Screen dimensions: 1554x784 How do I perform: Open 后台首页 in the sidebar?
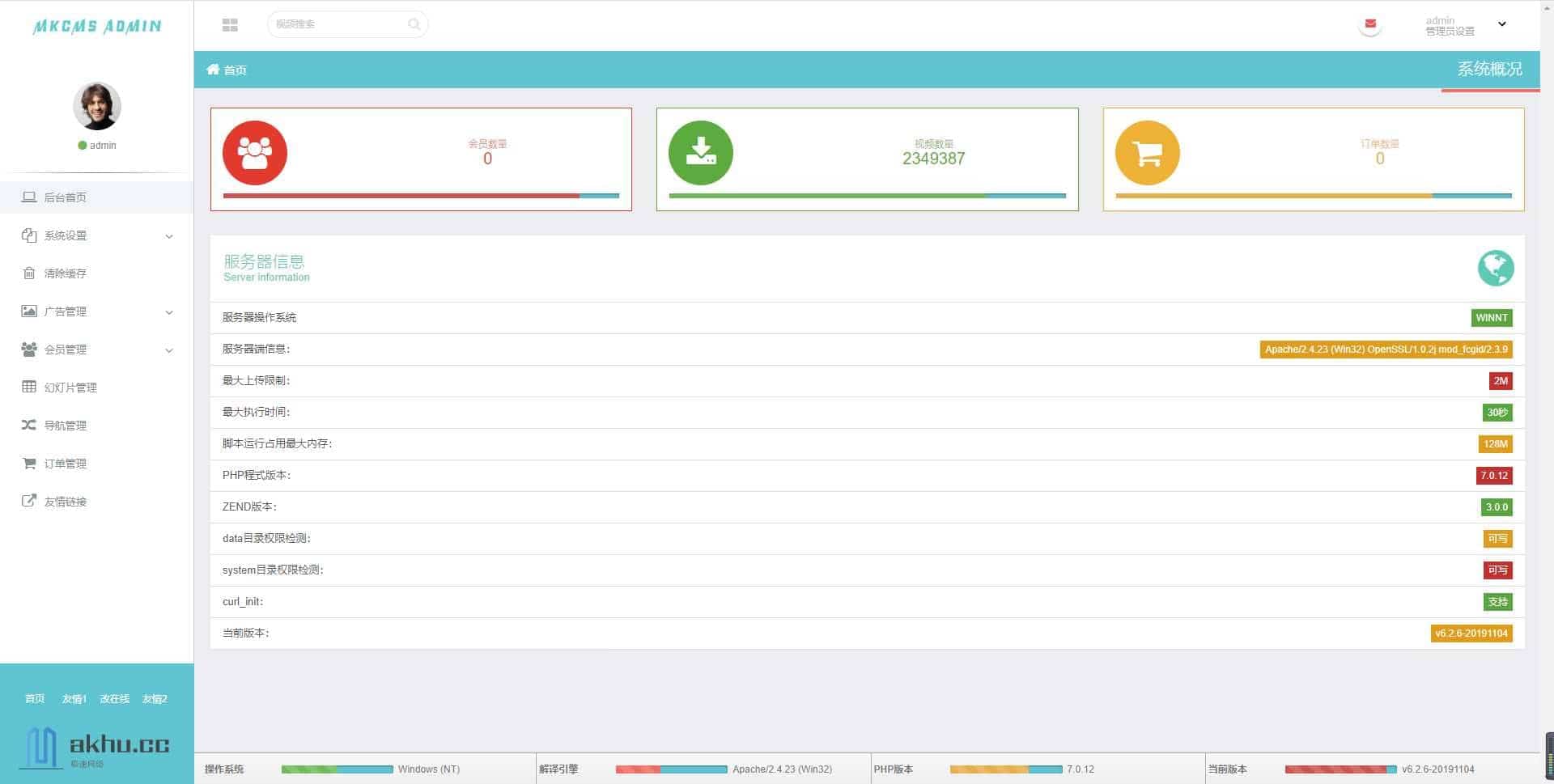click(97, 197)
